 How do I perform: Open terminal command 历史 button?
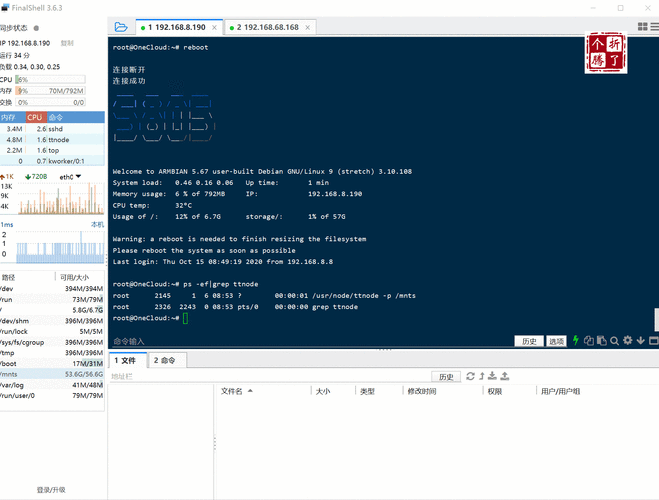click(x=529, y=341)
